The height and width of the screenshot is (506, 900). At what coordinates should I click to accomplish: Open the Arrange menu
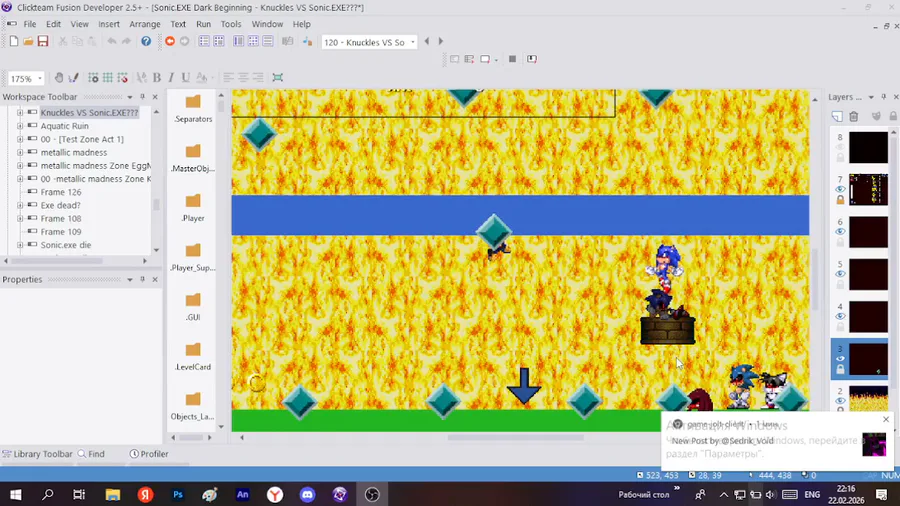coord(145,24)
